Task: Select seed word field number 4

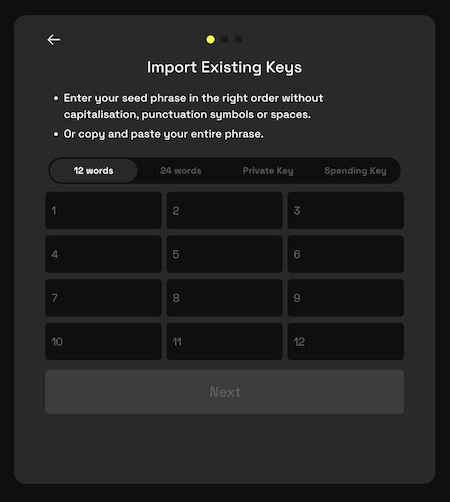Action: 103,254
